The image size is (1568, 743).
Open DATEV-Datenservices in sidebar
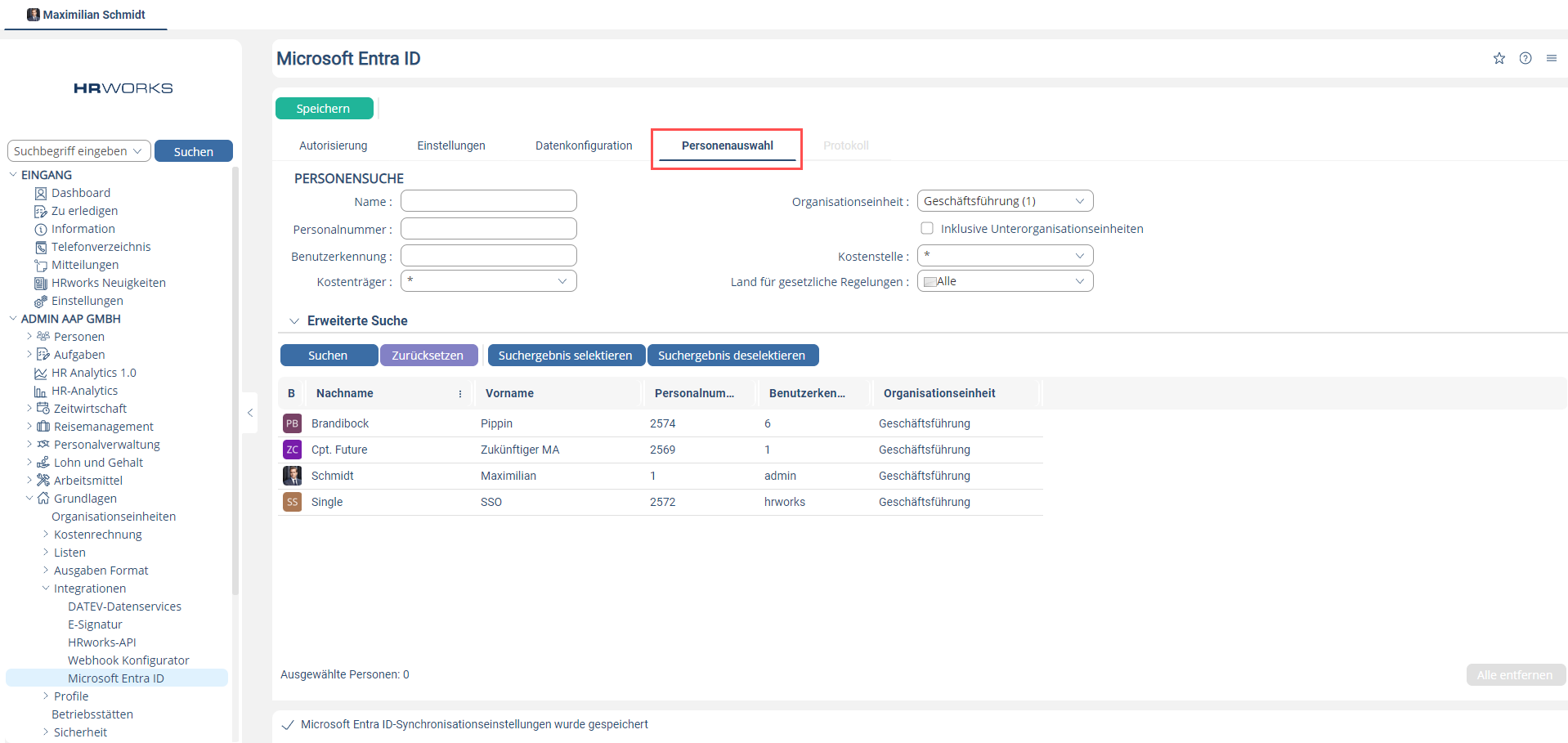tap(124, 606)
